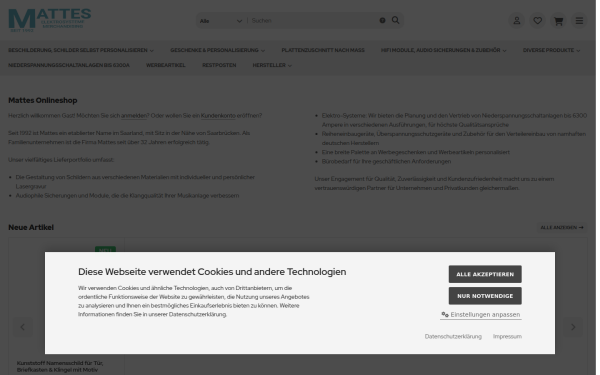This screenshot has width=600, height=375.
Task: Open Werbeartikel menu item
Action: 166,66
